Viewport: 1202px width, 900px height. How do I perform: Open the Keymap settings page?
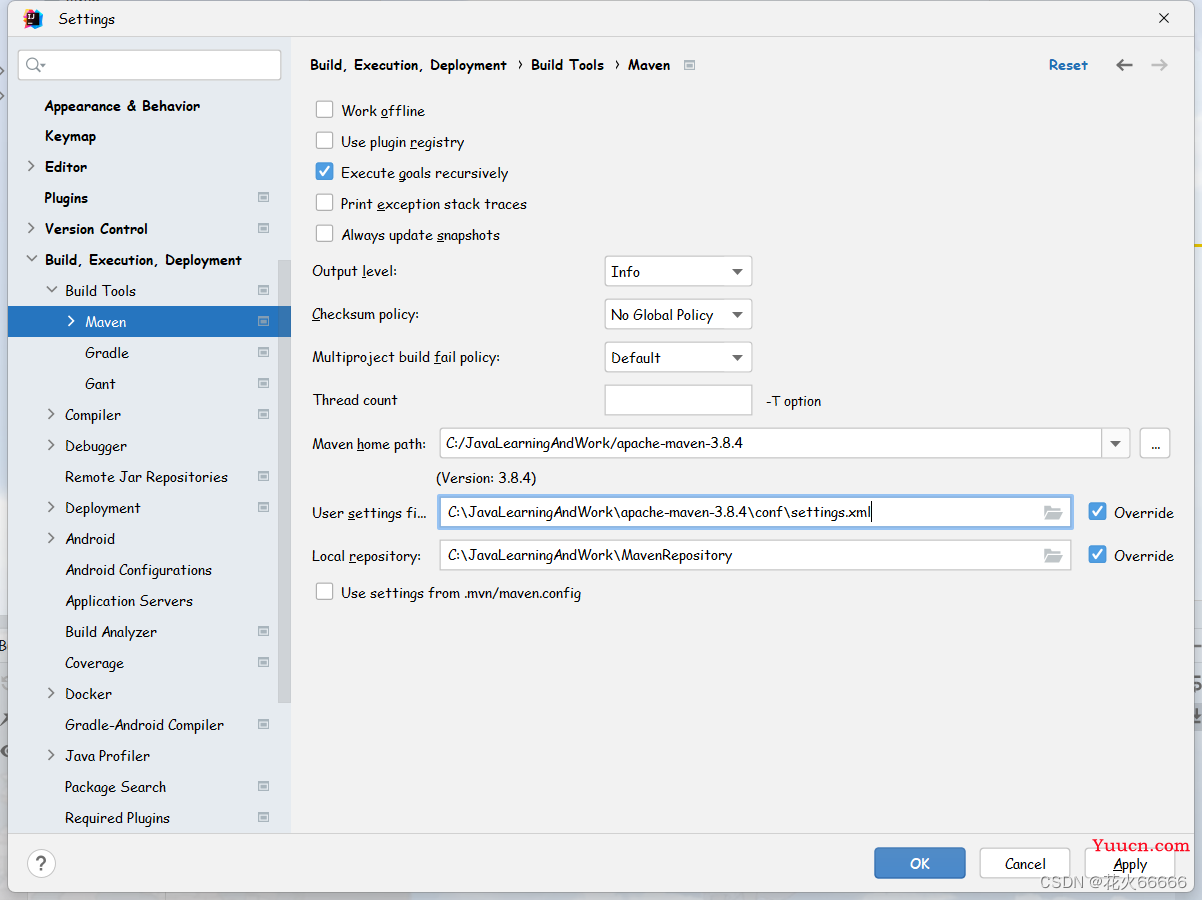(x=70, y=136)
